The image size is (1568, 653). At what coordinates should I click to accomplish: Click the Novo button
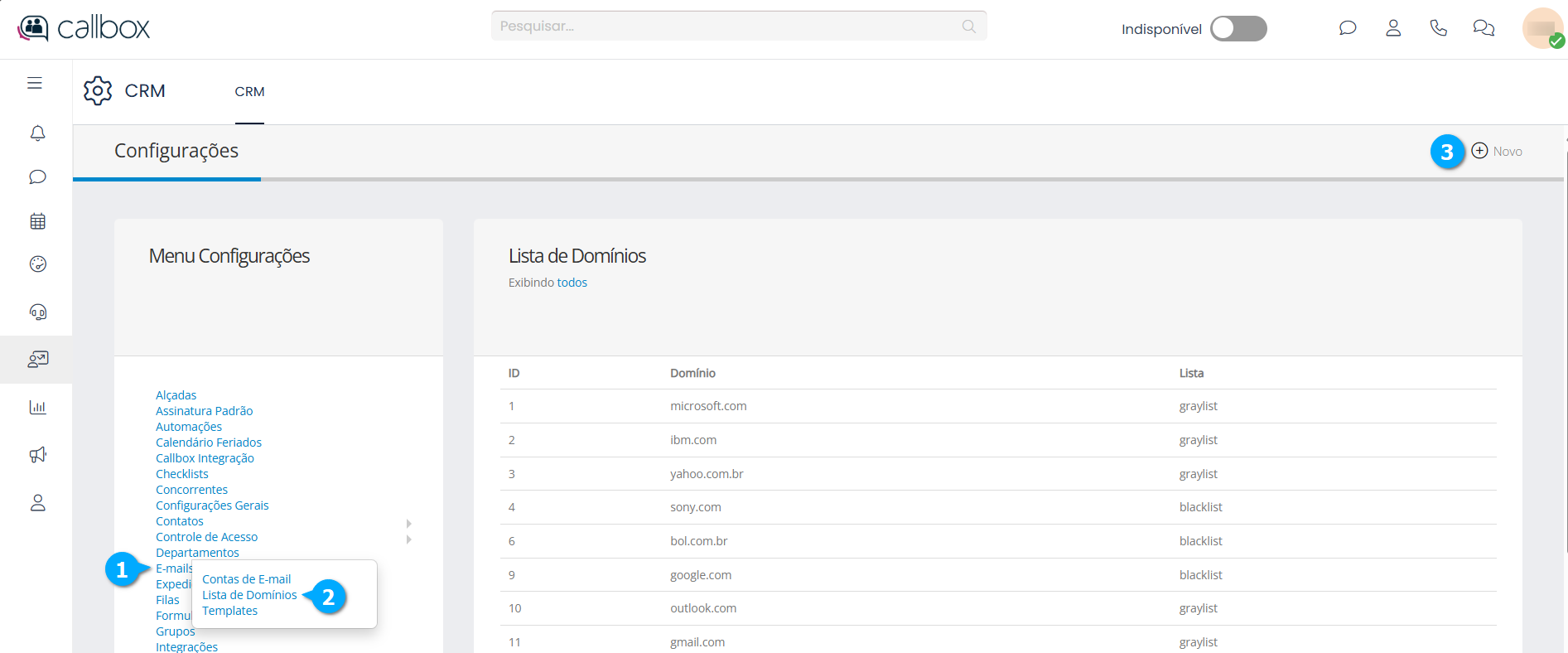tap(1498, 151)
